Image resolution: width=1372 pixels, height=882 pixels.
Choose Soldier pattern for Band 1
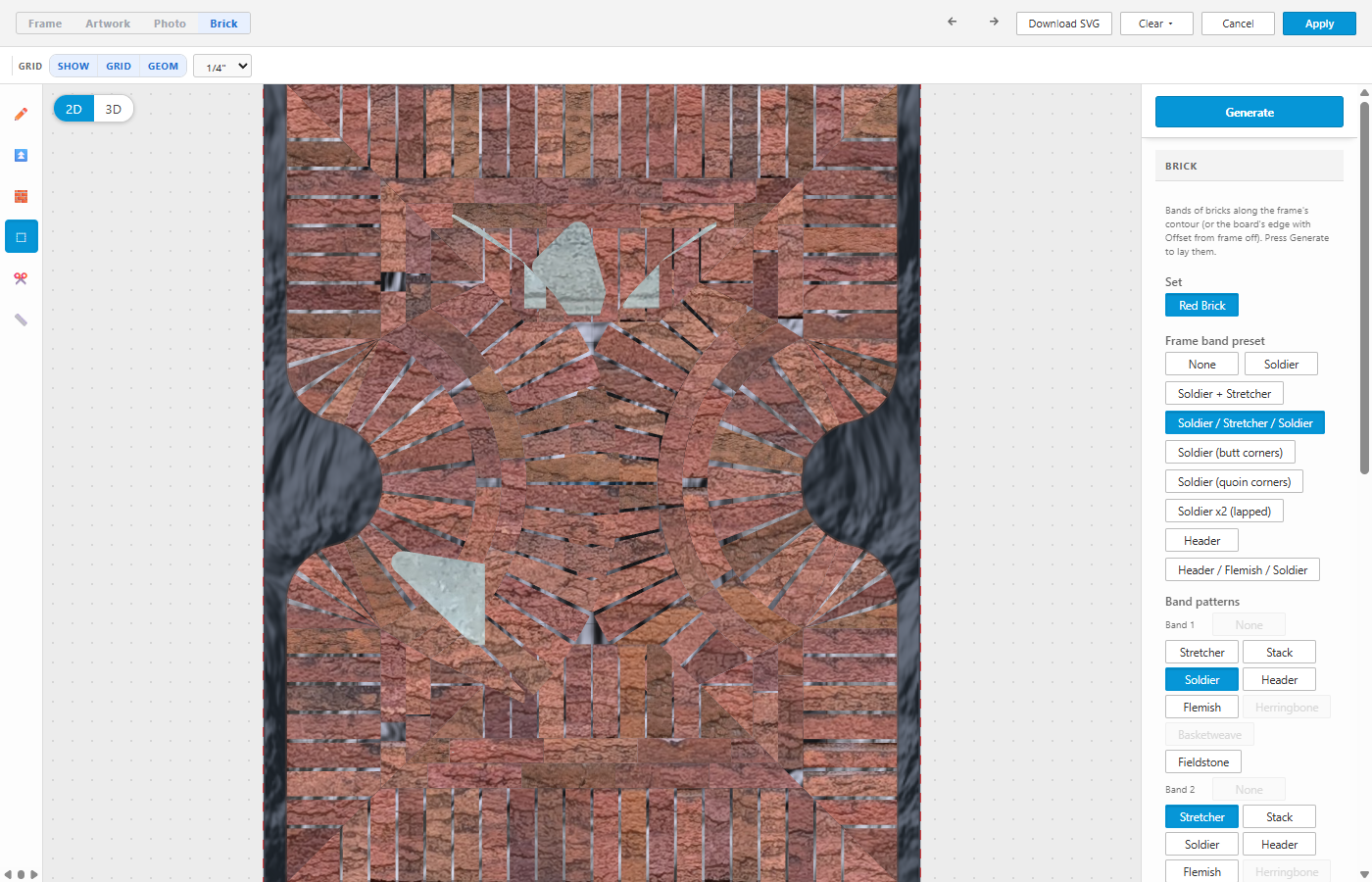tap(1201, 679)
